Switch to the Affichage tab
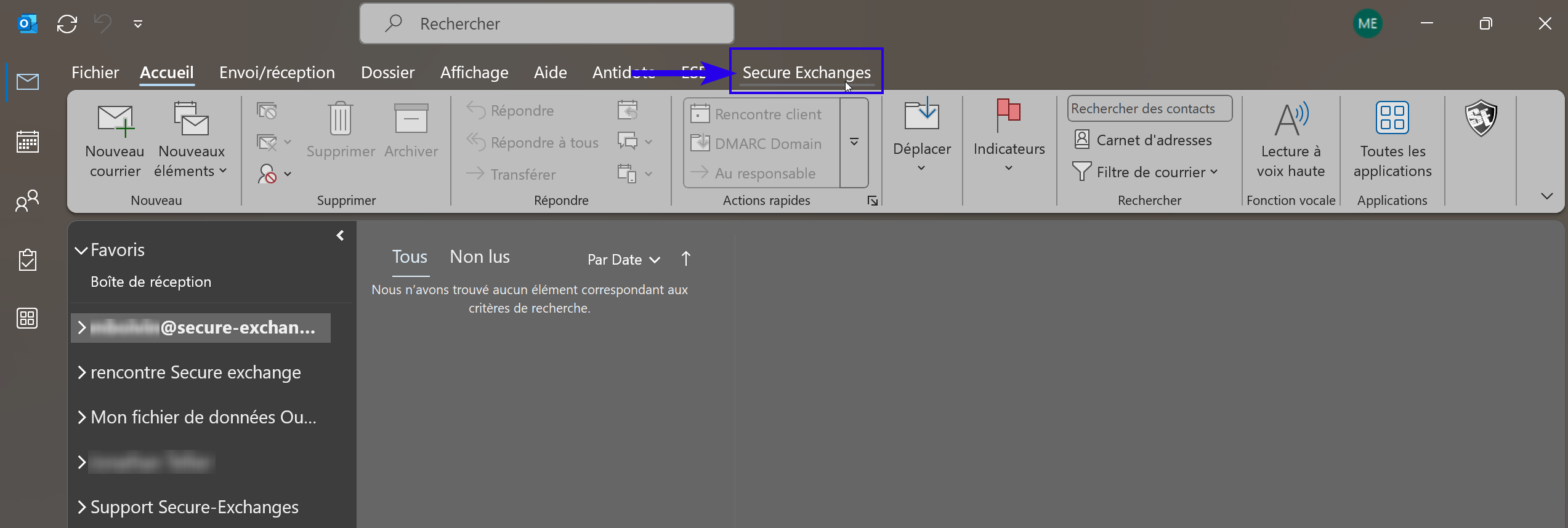The width and height of the screenshot is (1568, 528). [474, 73]
